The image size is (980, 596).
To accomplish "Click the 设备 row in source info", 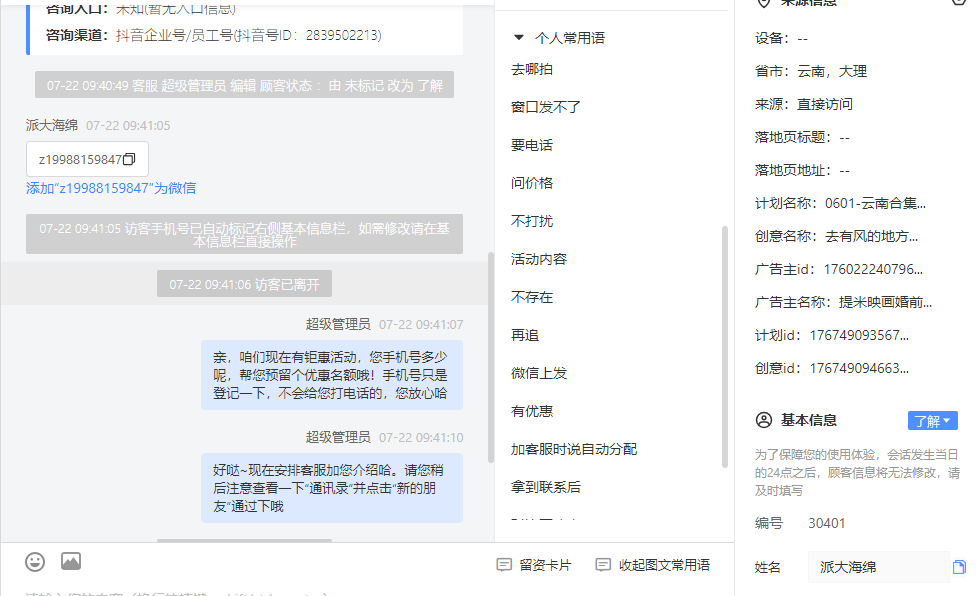I will (x=781, y=39).
